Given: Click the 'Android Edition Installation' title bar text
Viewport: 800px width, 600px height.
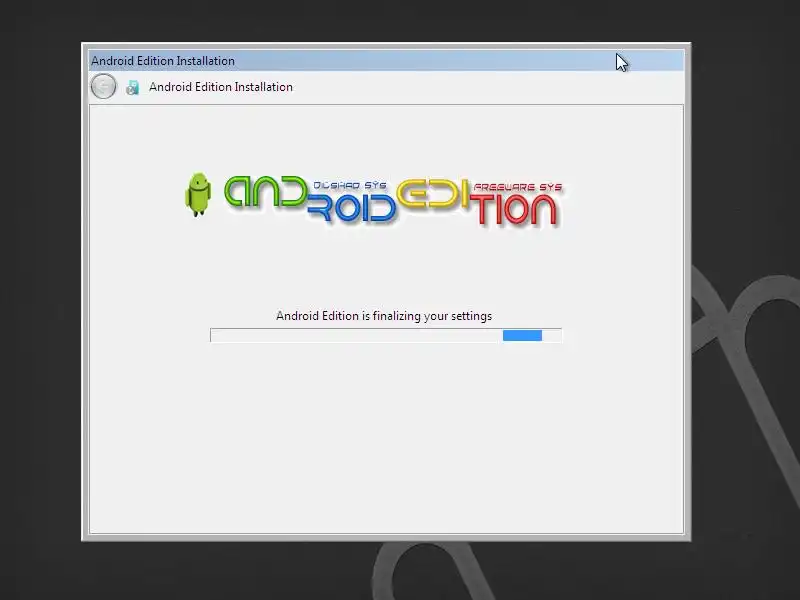Looking at the screenshot, I should [x=163, y=61].
